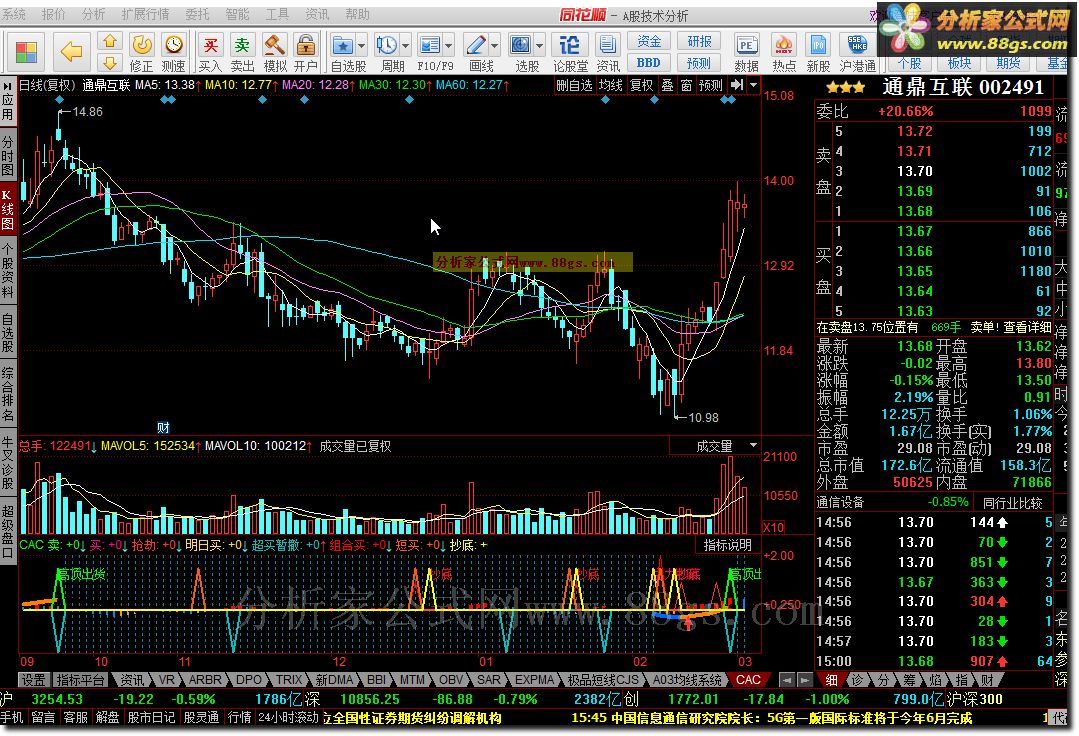1079x736 pixels.
Task: Expand the F10/F9 dropdown arrow
Action: tap(449, 46)
